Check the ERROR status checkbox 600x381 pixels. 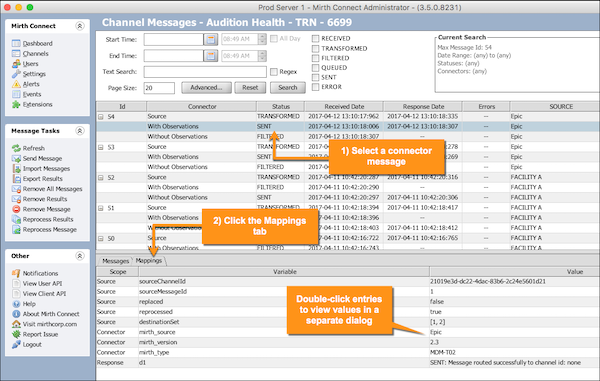315,87
